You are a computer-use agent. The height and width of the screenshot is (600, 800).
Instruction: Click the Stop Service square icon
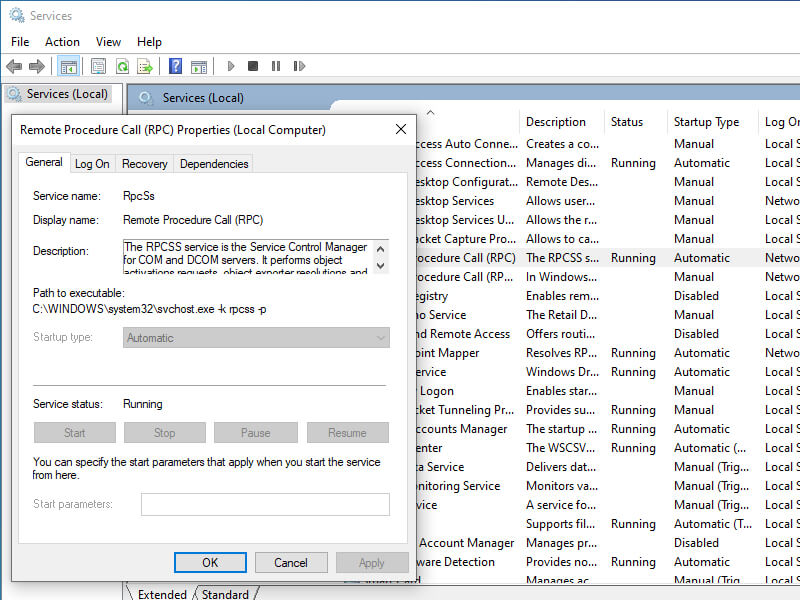(253, 66)
